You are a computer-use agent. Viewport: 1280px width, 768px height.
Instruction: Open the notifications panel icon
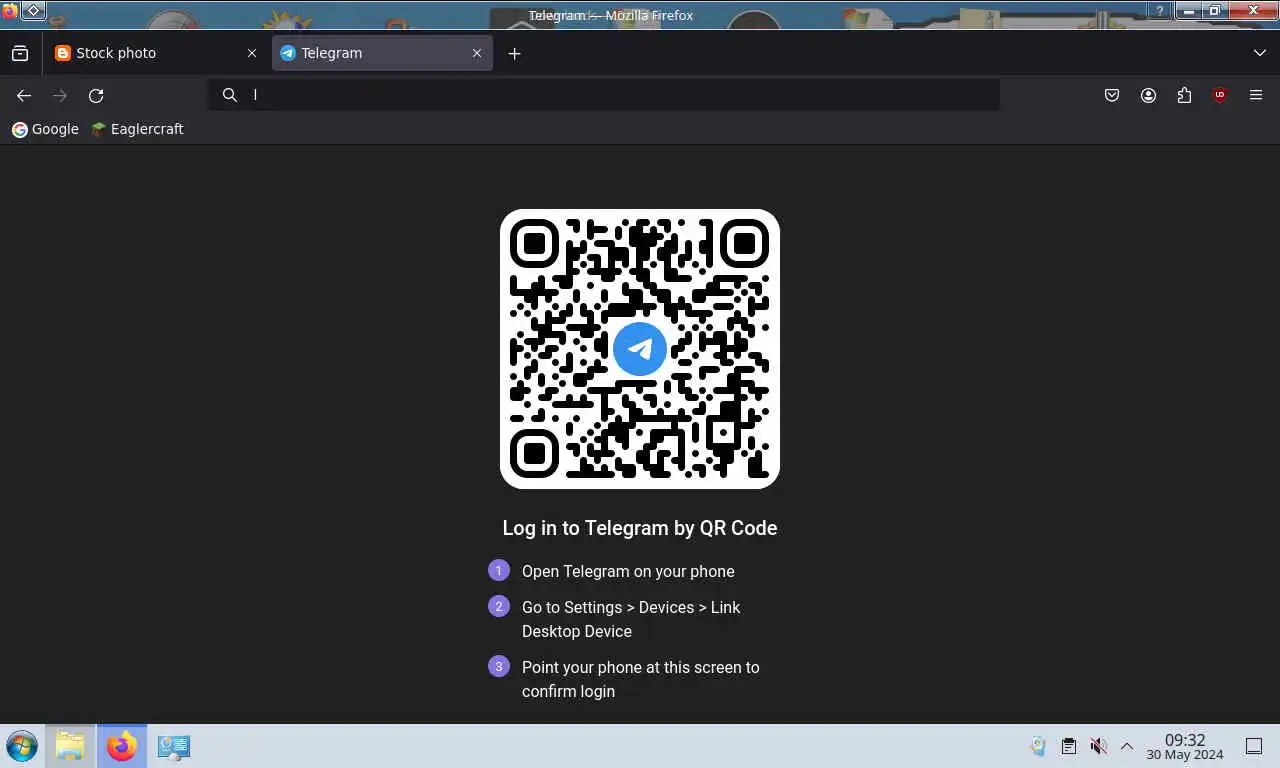pos(1254,746)
